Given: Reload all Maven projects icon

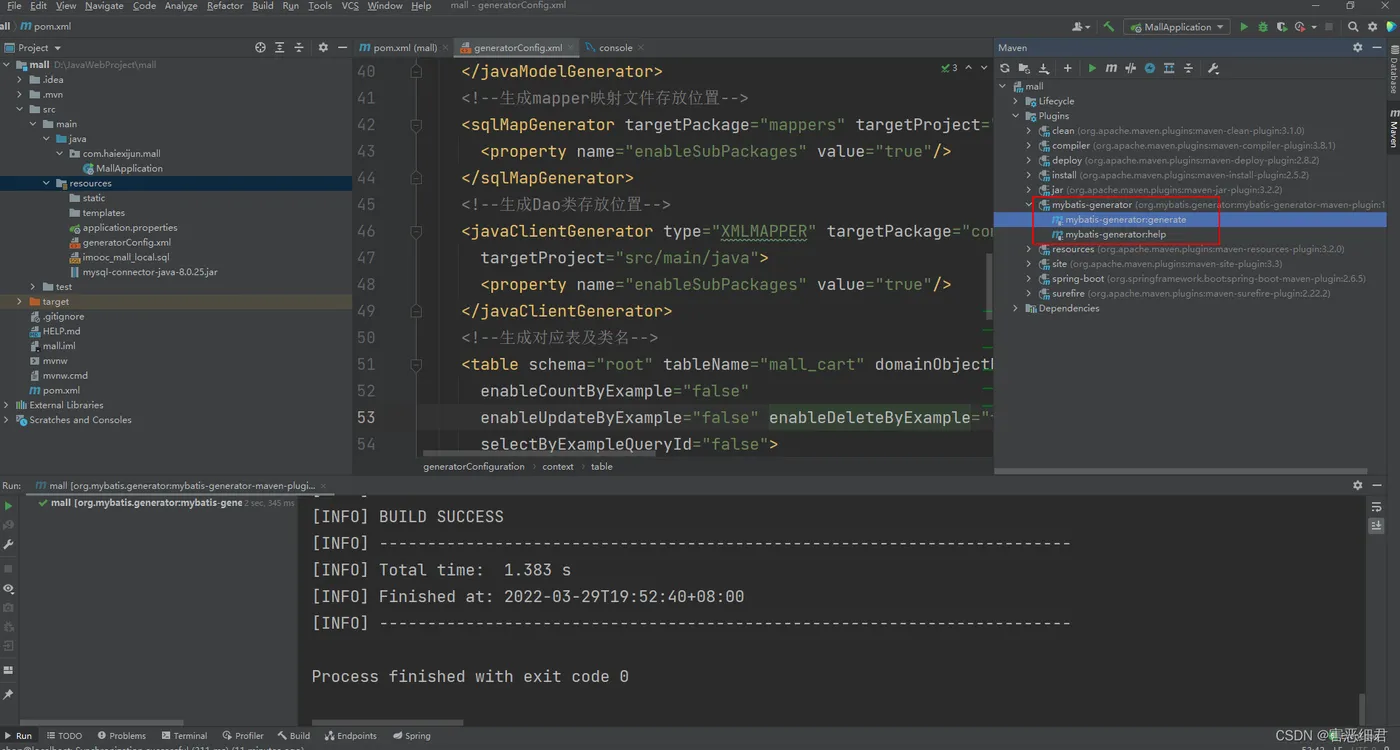Looking at the screenshot, I should point(1005,68).
